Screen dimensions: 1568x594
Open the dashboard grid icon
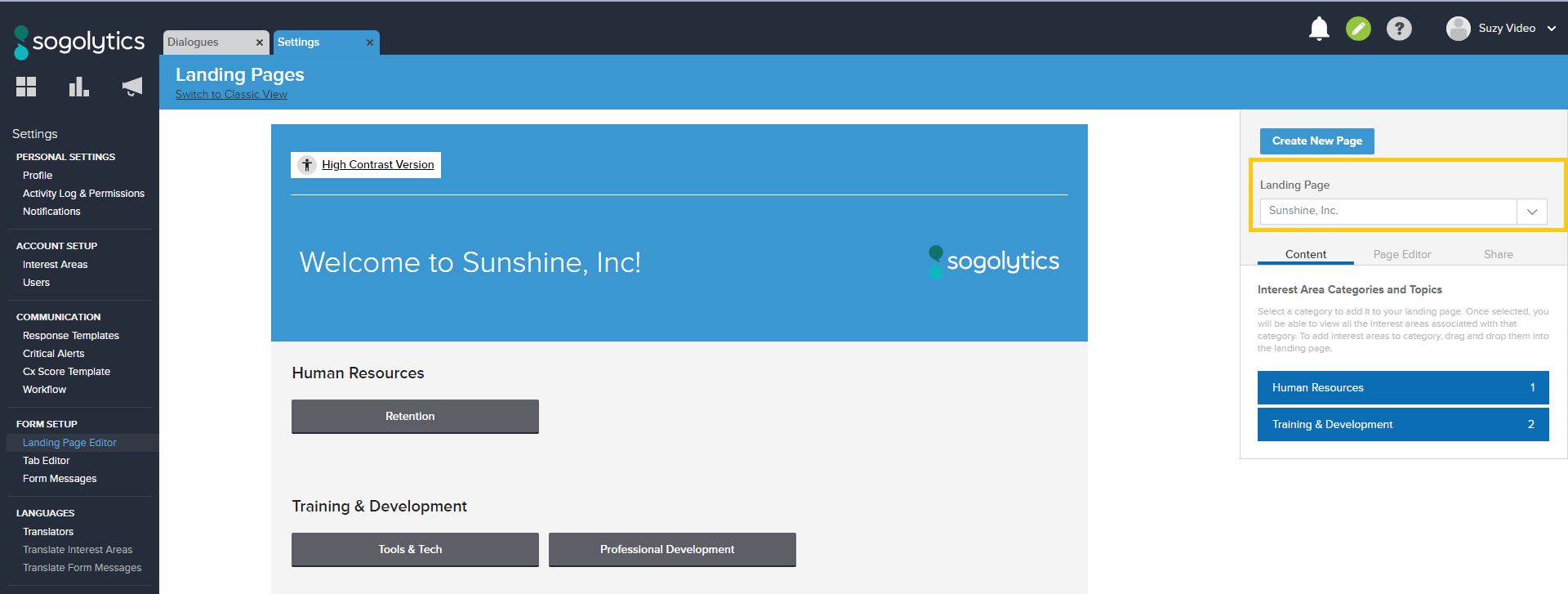26,87
